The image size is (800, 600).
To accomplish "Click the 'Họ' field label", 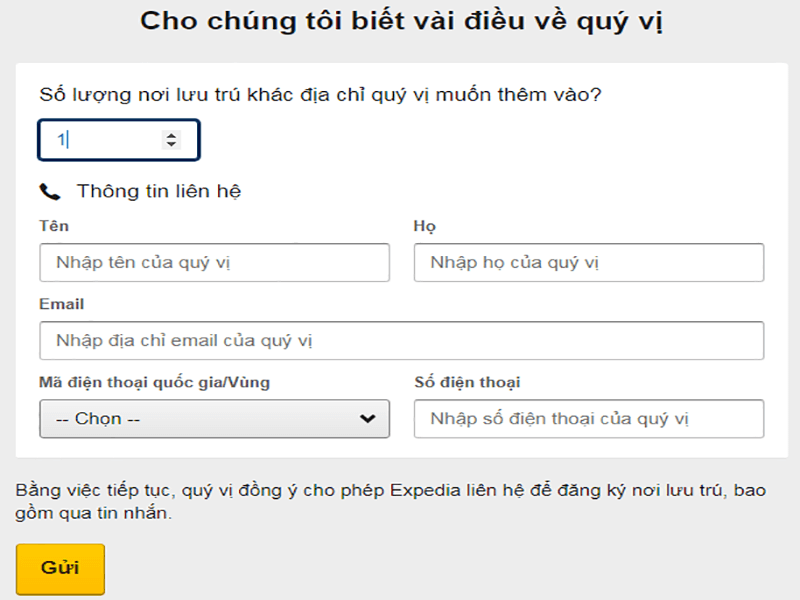I will 425,226.
